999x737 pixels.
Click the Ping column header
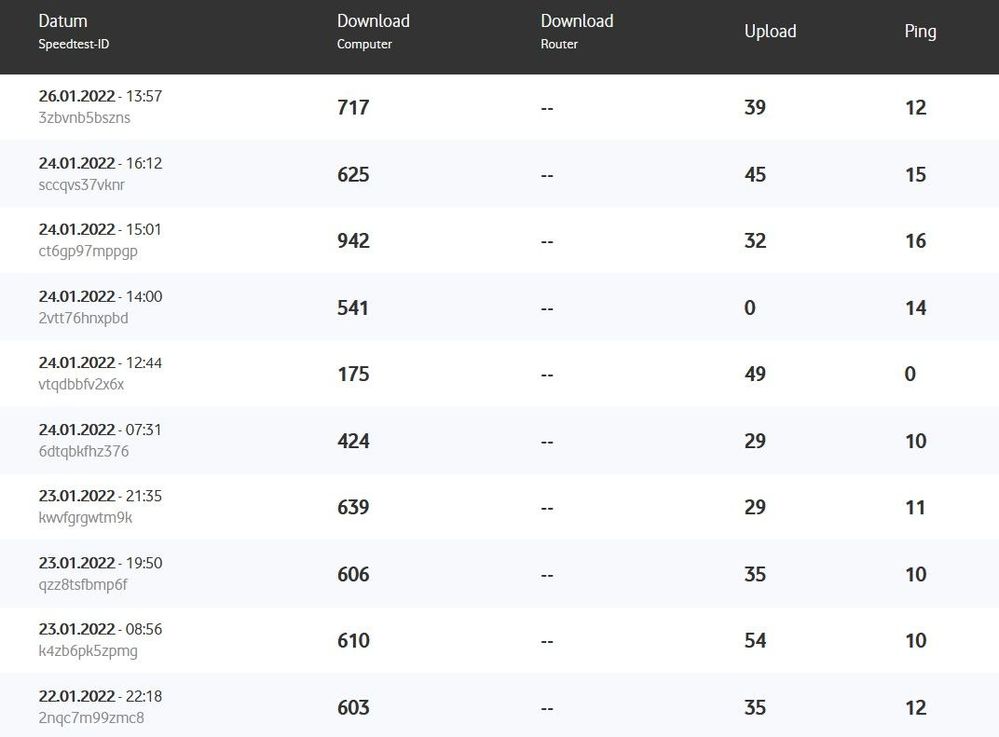[x=920, y=31]
